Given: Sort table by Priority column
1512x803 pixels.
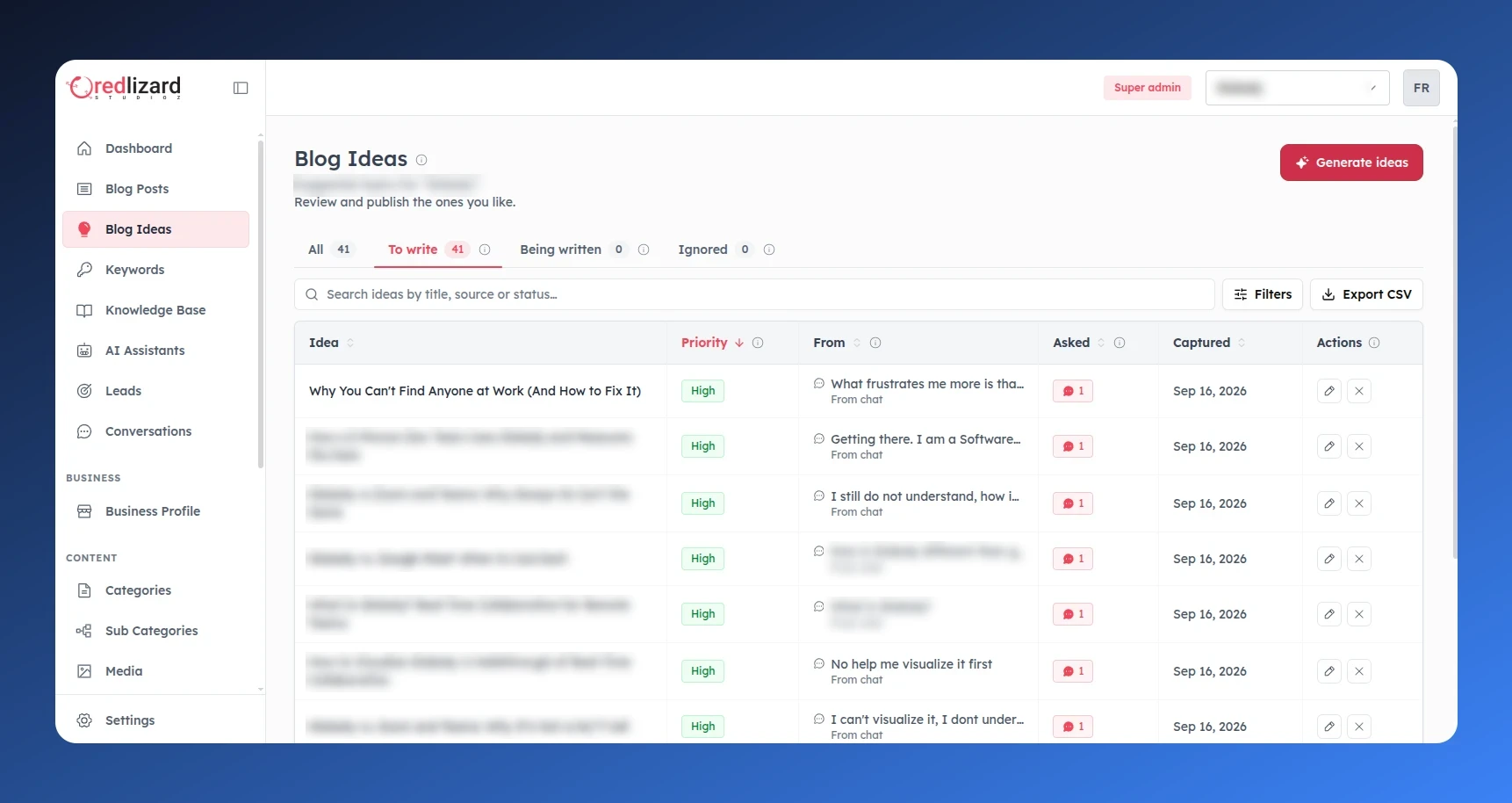Looking at the screenshot, I should click(x=712, y=343).
